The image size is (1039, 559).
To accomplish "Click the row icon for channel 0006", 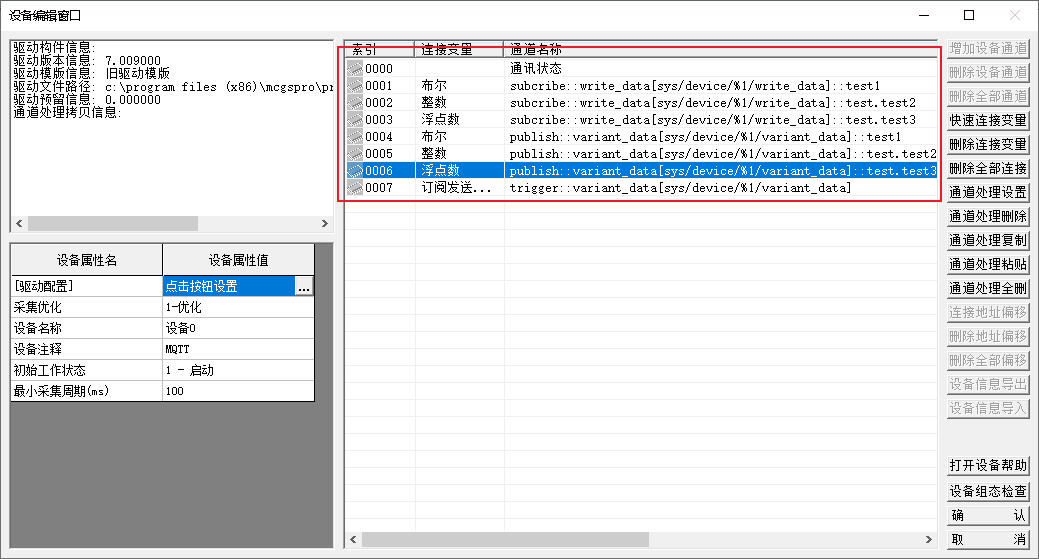I will [355, 171].
